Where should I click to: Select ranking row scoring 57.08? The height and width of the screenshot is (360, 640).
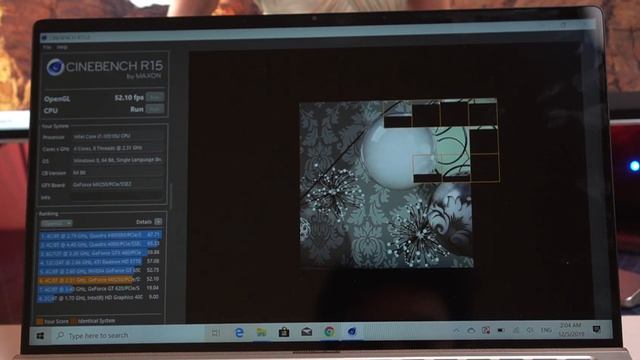tap(100, 261)
